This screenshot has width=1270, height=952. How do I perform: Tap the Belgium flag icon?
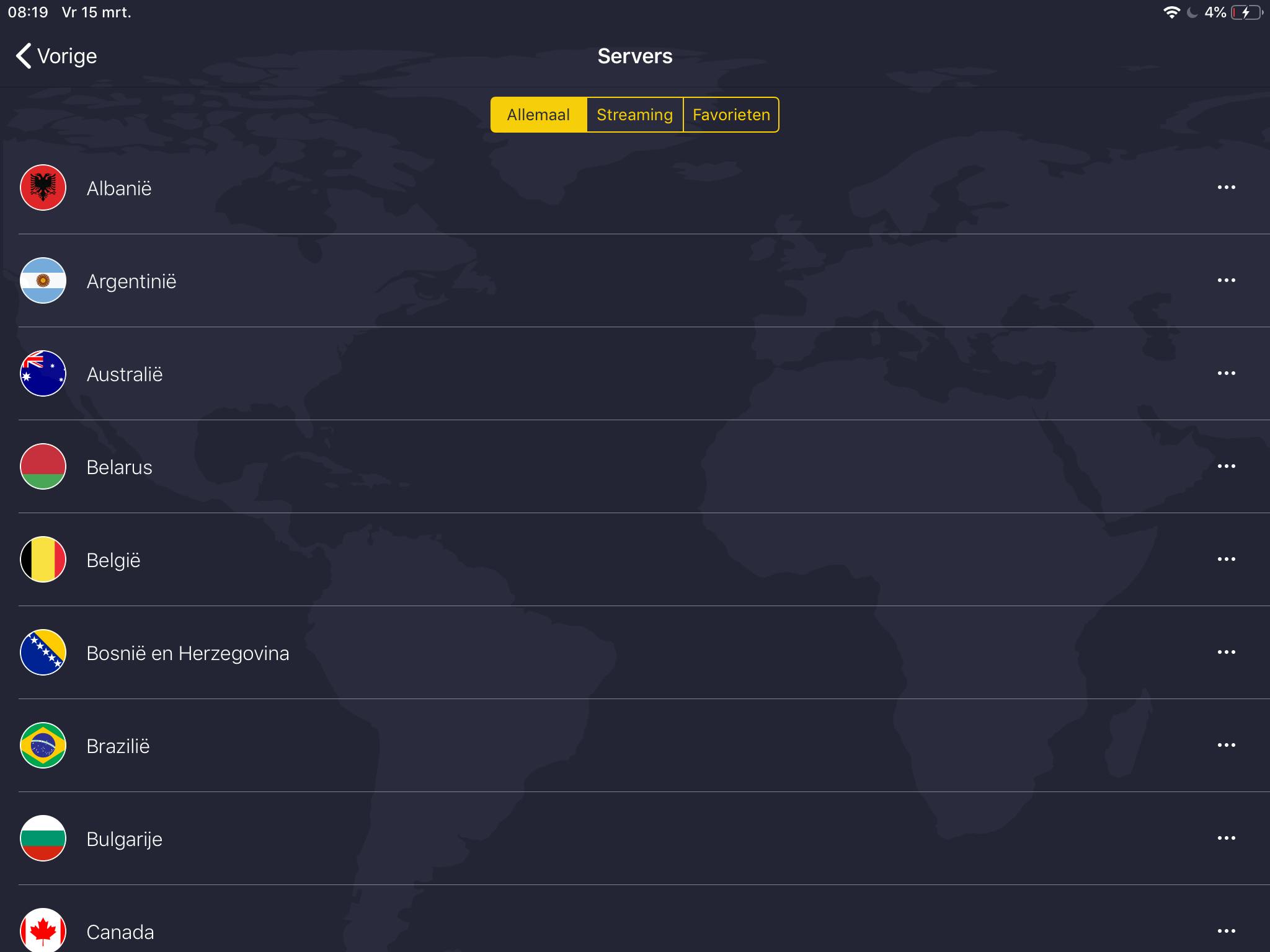coord(43,559)
